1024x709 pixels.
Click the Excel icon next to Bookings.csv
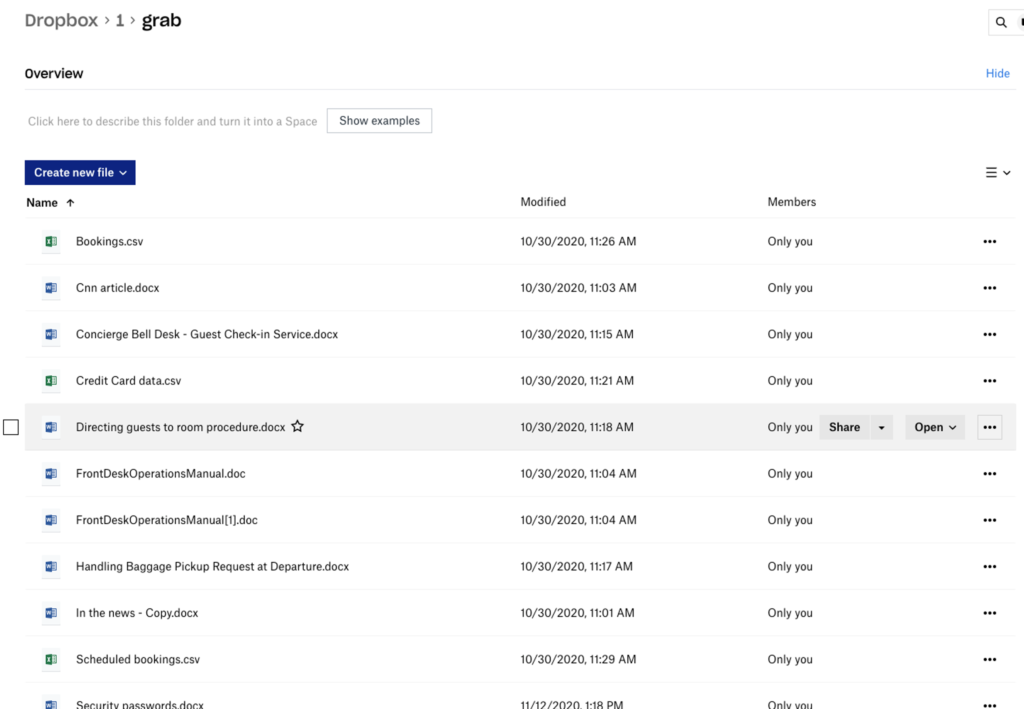pyautogui.click(x=50, y=241)
